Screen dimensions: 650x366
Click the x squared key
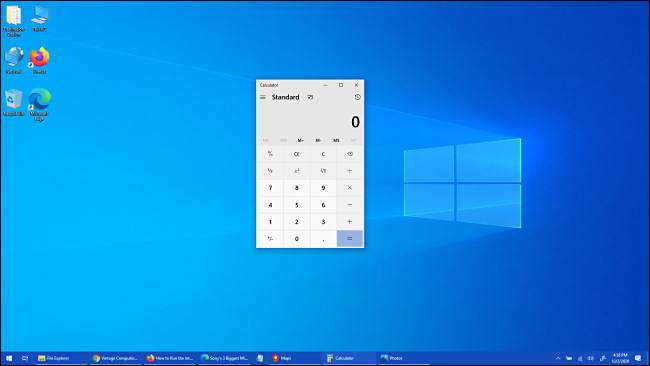297,171
